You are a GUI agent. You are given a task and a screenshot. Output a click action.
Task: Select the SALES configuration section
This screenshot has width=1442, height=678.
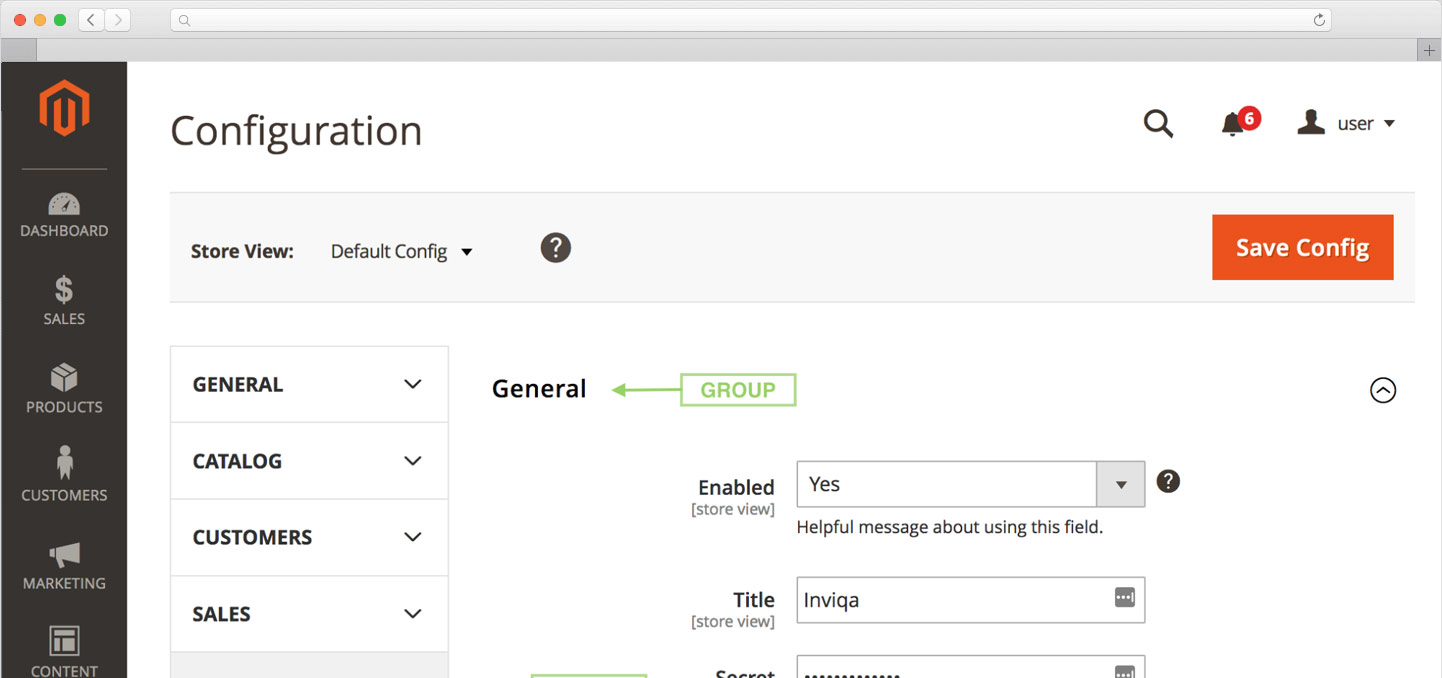[308, 613]
